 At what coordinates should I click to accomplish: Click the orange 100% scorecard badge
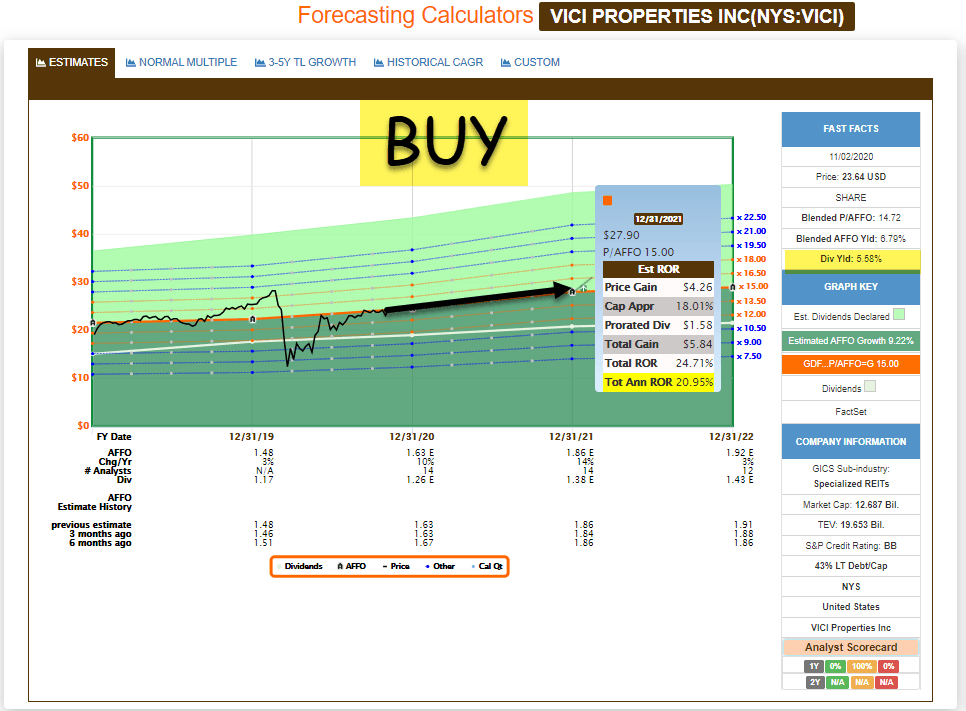tap(862, 666)
